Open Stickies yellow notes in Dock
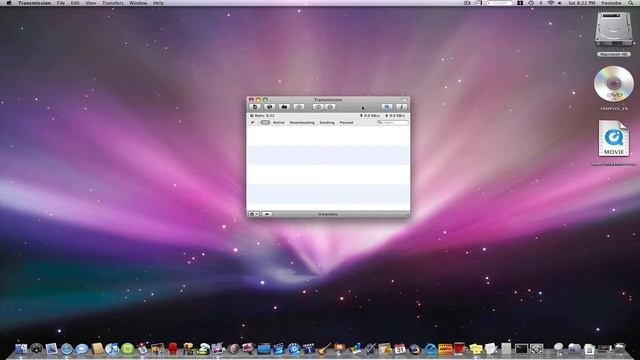 pos(476,349)
